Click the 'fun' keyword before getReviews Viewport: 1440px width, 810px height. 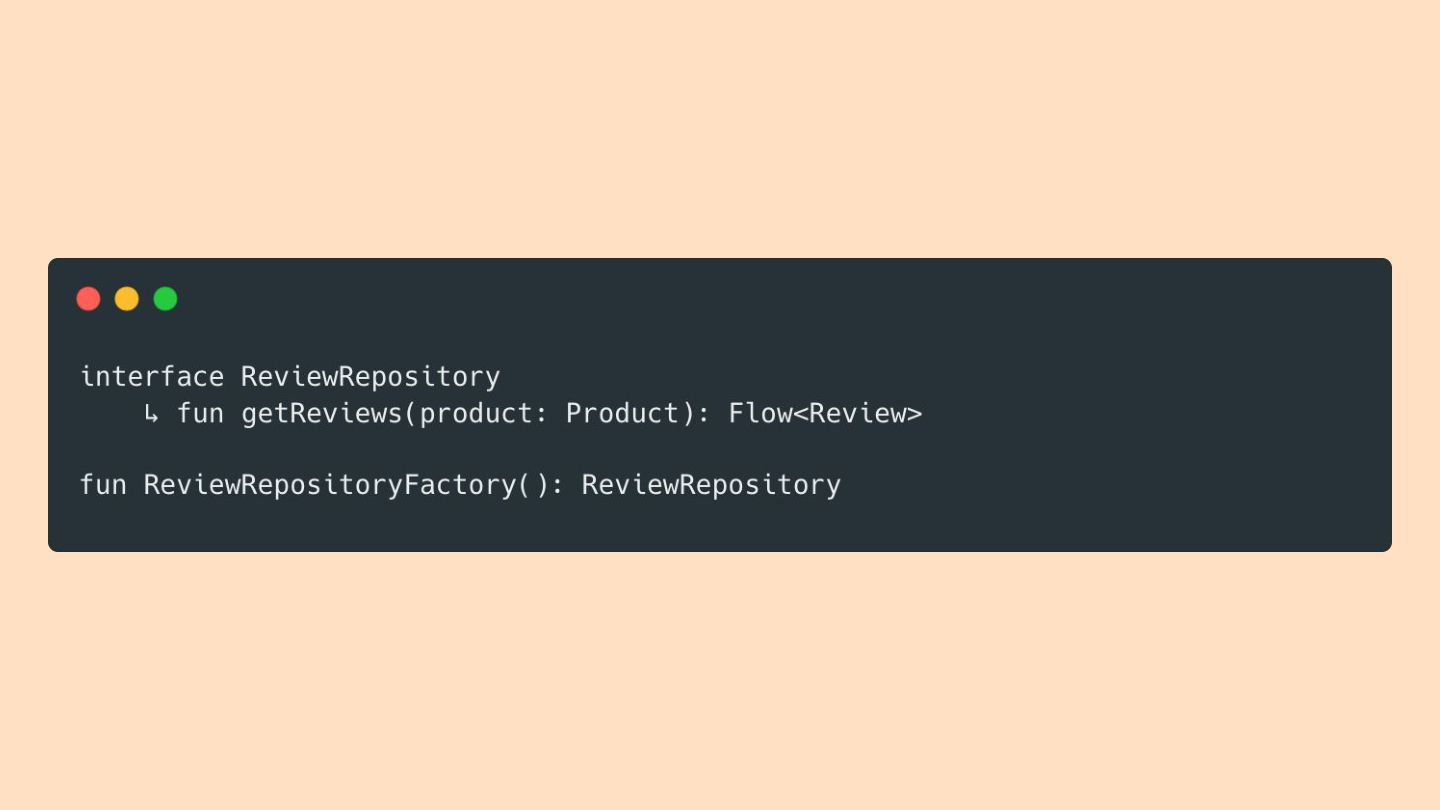[200, 413]
